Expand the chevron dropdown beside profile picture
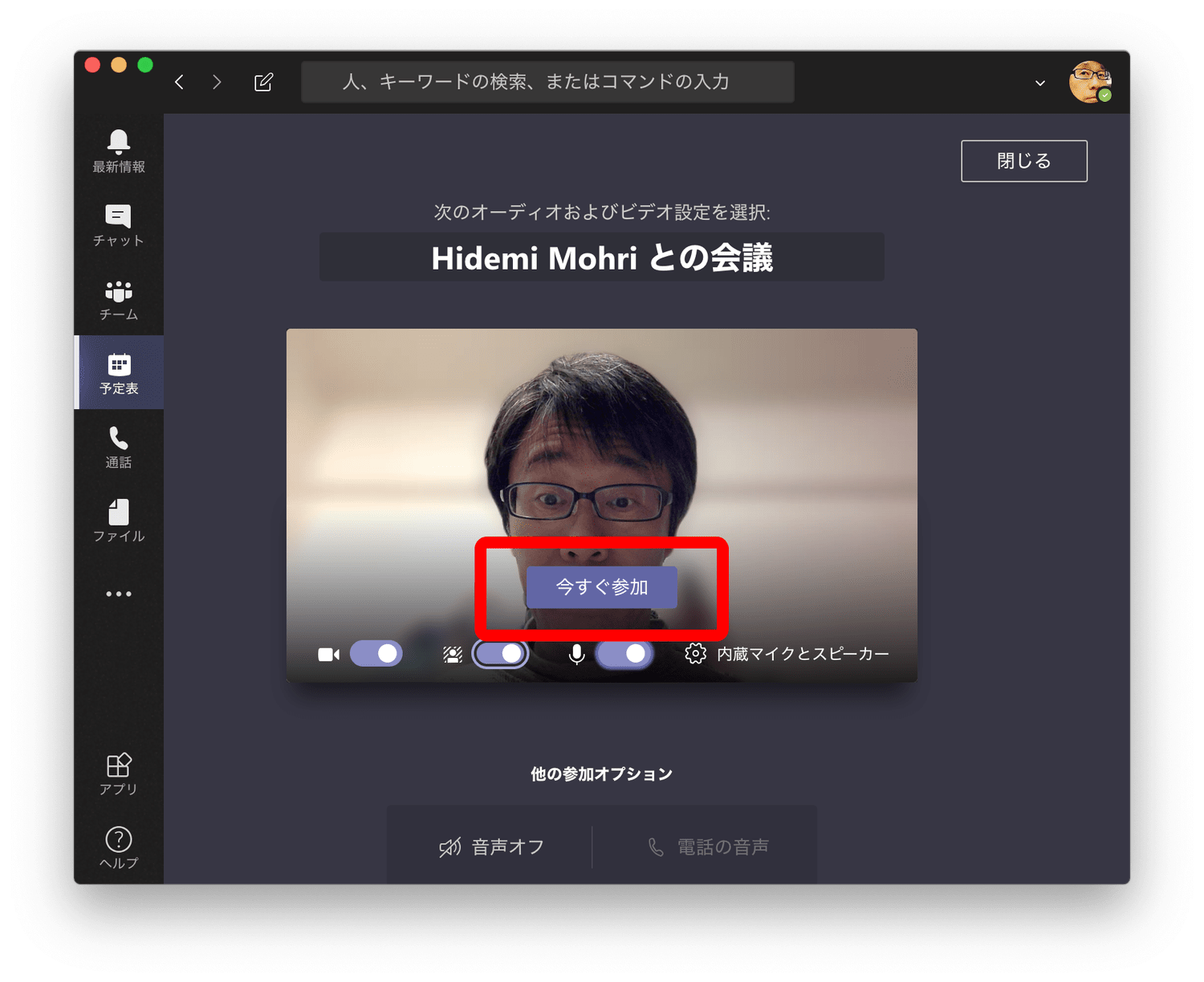 pyautogui.click(x=1040, y=83)
